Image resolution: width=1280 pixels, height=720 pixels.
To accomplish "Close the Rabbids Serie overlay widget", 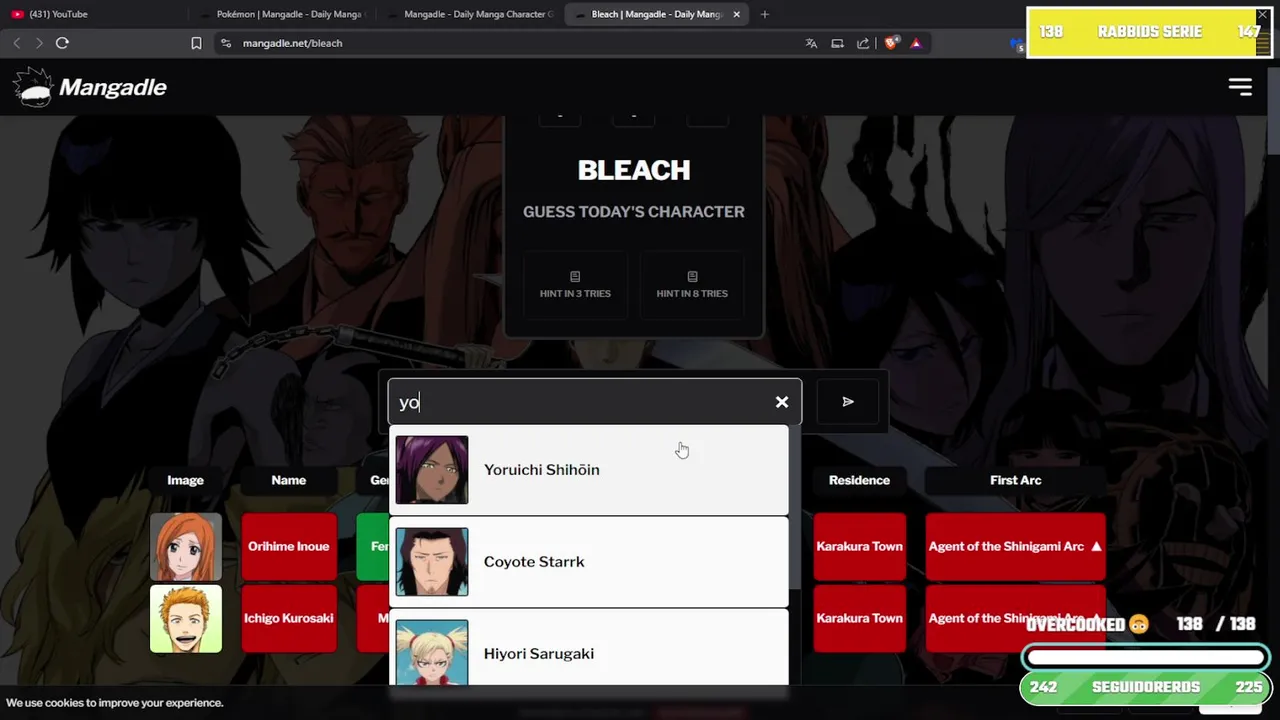I will (x=1263, y=15).
